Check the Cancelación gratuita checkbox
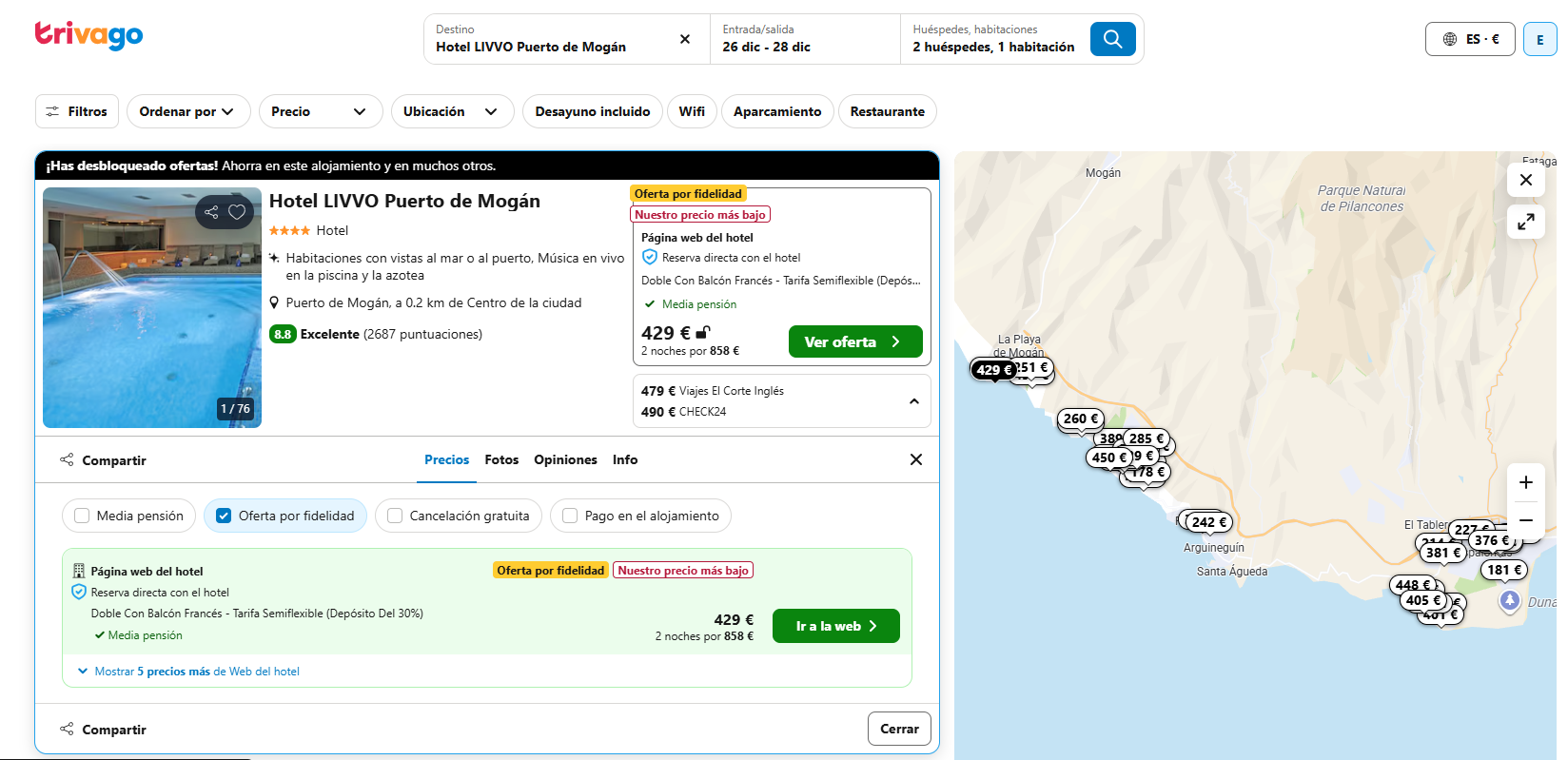This screenshot has height=760, width=1568. point(395,516)
